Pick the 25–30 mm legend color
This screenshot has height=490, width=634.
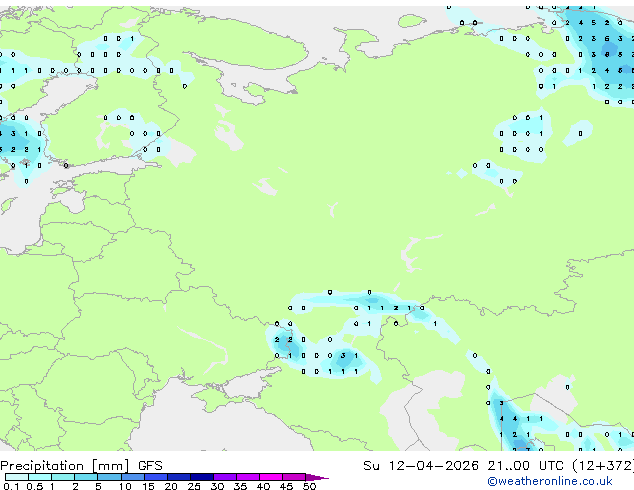pyautogui.click(x=202, y=477)
